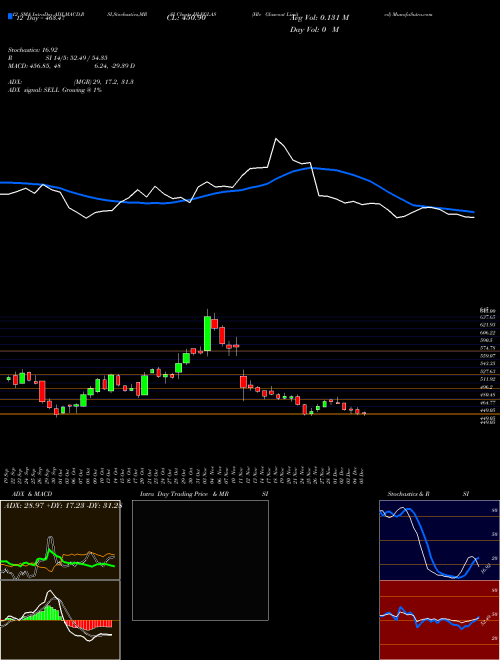
Task: Open the MACD histogram chart panel
Action: (60, 620)
